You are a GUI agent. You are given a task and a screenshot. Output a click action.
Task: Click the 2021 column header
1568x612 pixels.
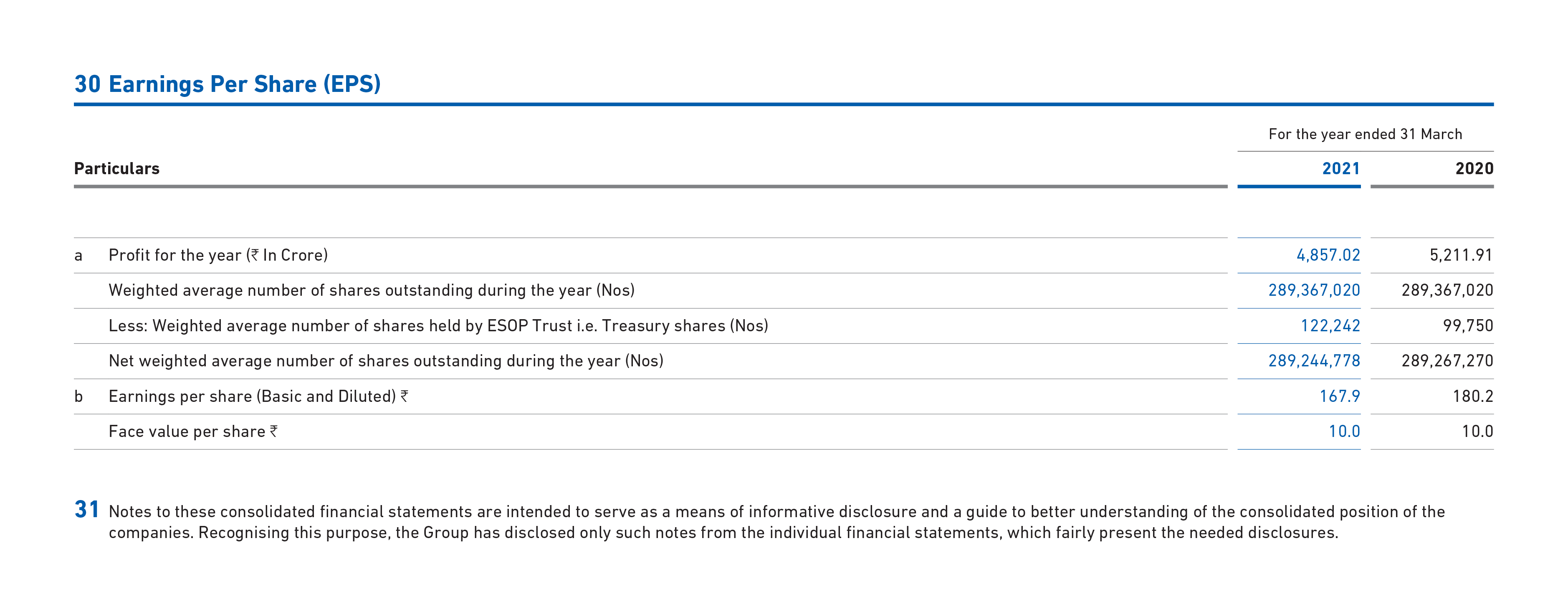point(1340,169)
